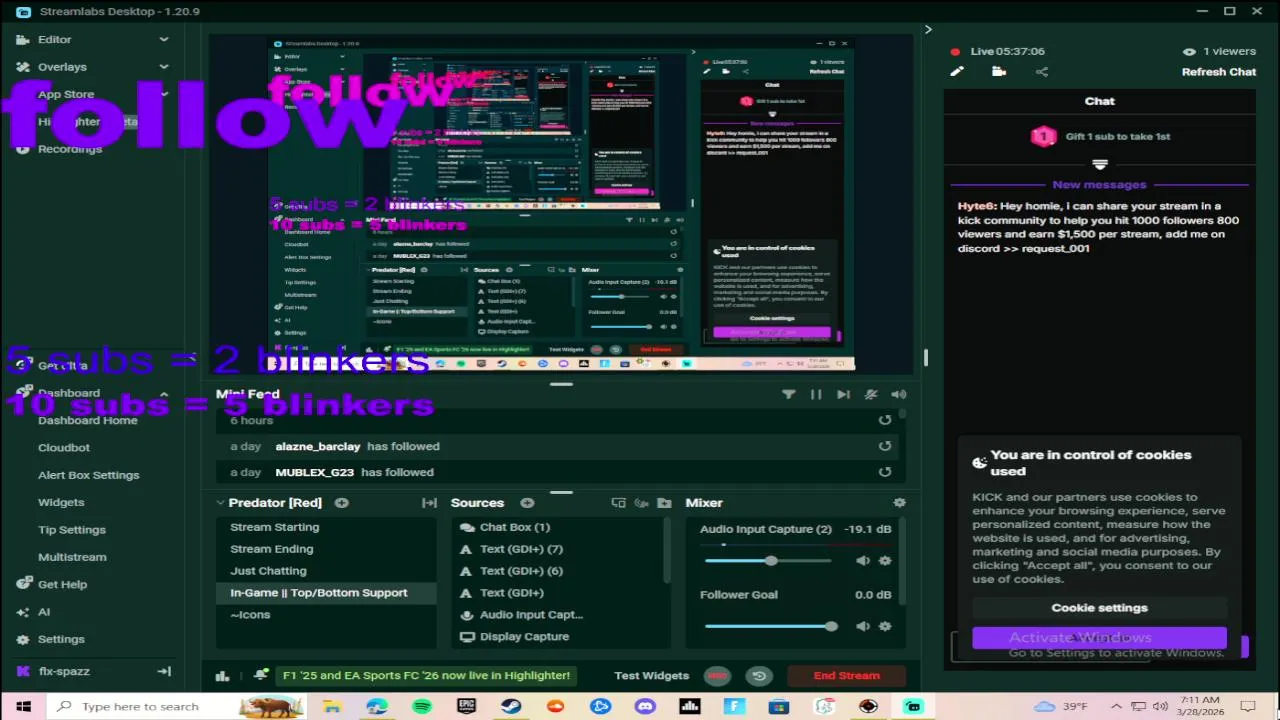This screenshot has height=720, width=1280.
Task: Click Test Widgets
Action: (651, 676)
